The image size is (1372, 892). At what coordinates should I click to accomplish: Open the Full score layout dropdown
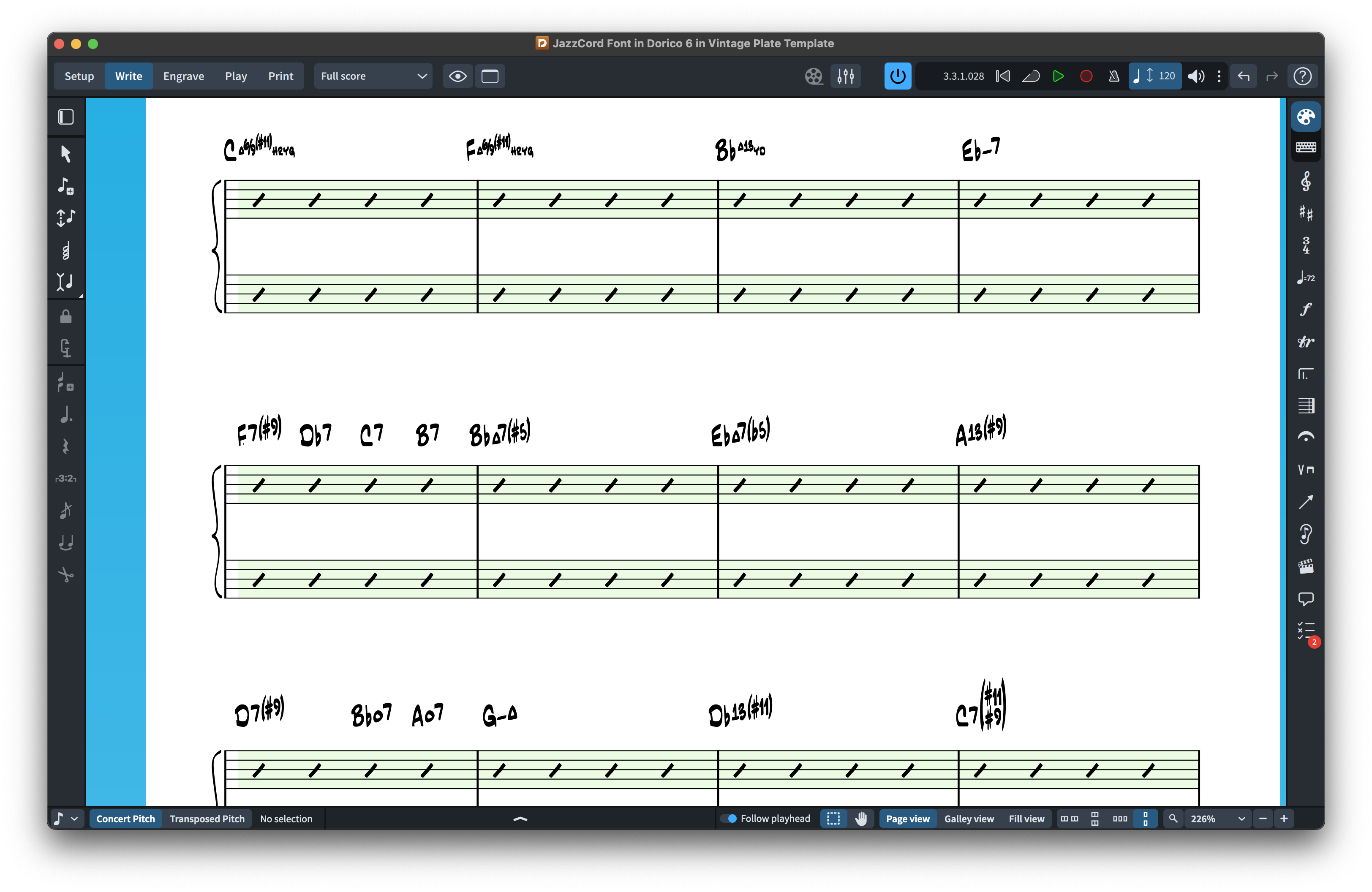point(373,76)
